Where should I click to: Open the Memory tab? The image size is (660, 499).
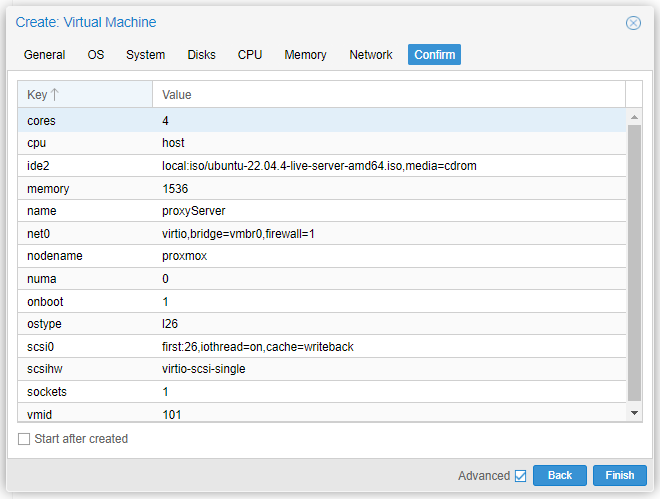(305, 55)
